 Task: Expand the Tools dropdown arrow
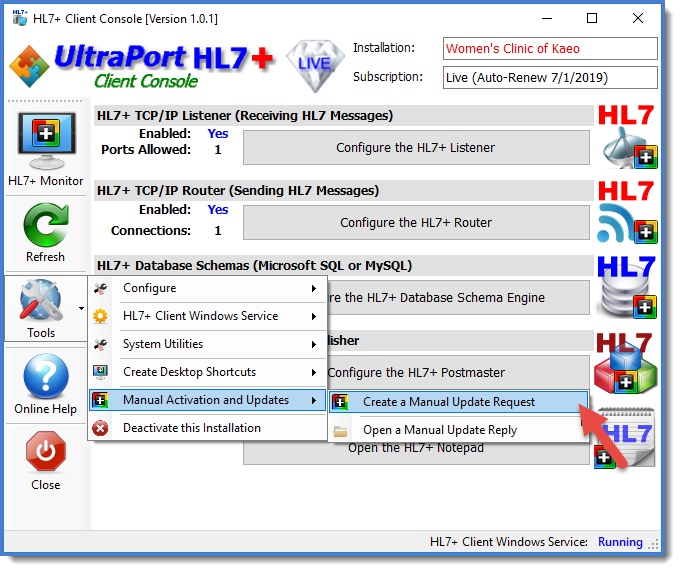pyautogui.click(x=81, y=308)
